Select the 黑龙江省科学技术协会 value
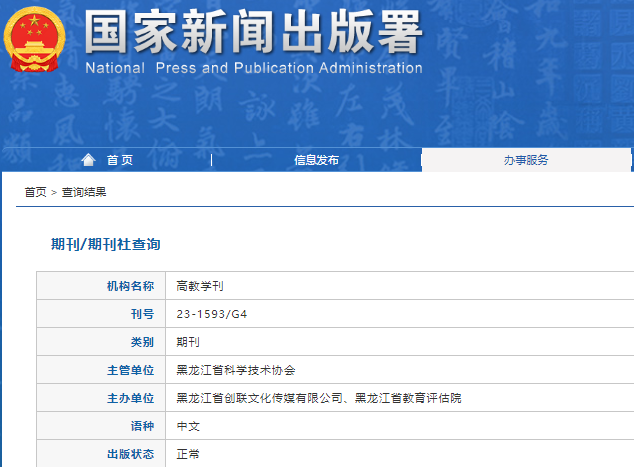Image resolution: width=634 pixels, height=467 pixels. coord(236,370)
